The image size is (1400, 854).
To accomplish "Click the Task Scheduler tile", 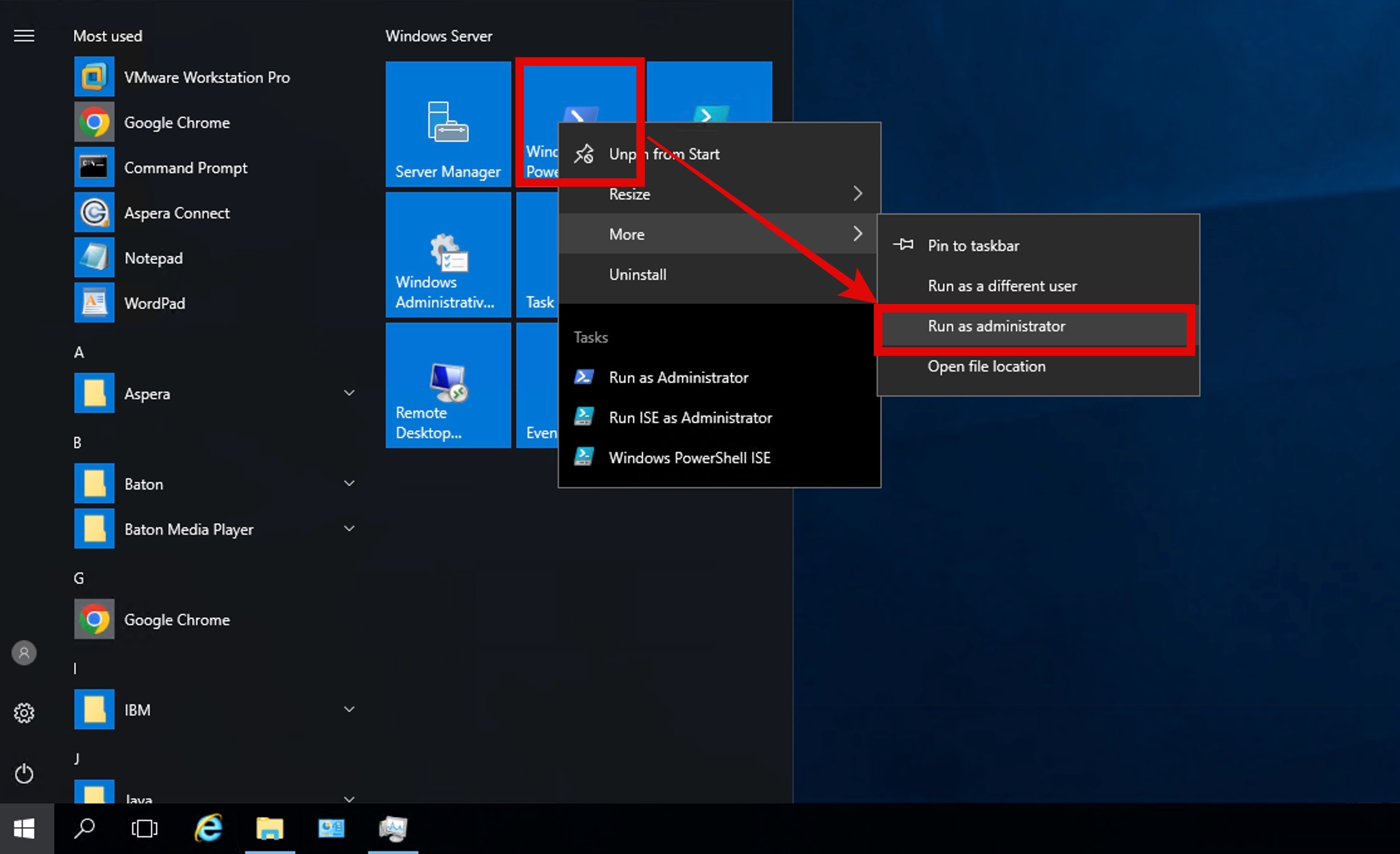I will (537, 254).
